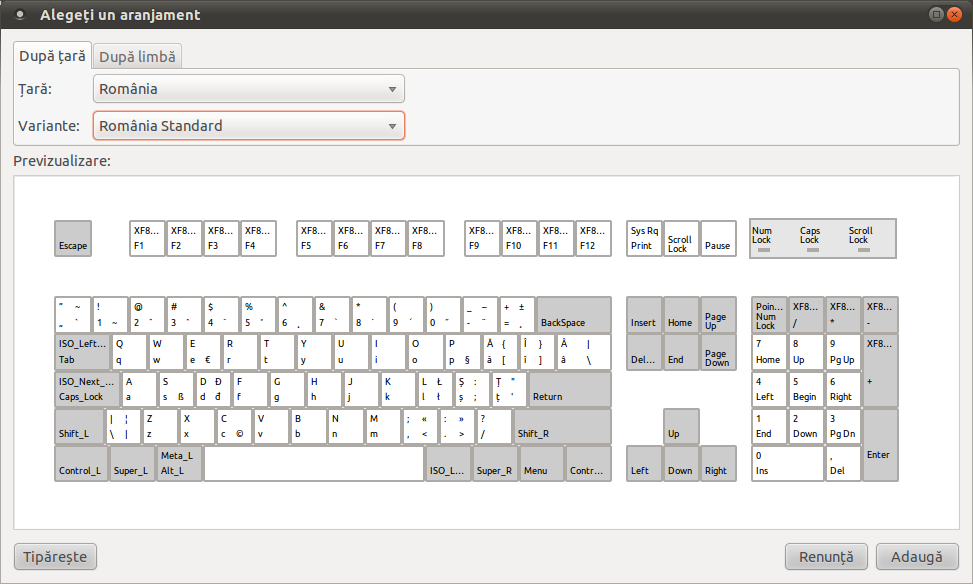The width and height of the screenshot is (973, 584).
Task: Click the 1 key with exclamation mark
Action: pos(110,315)
